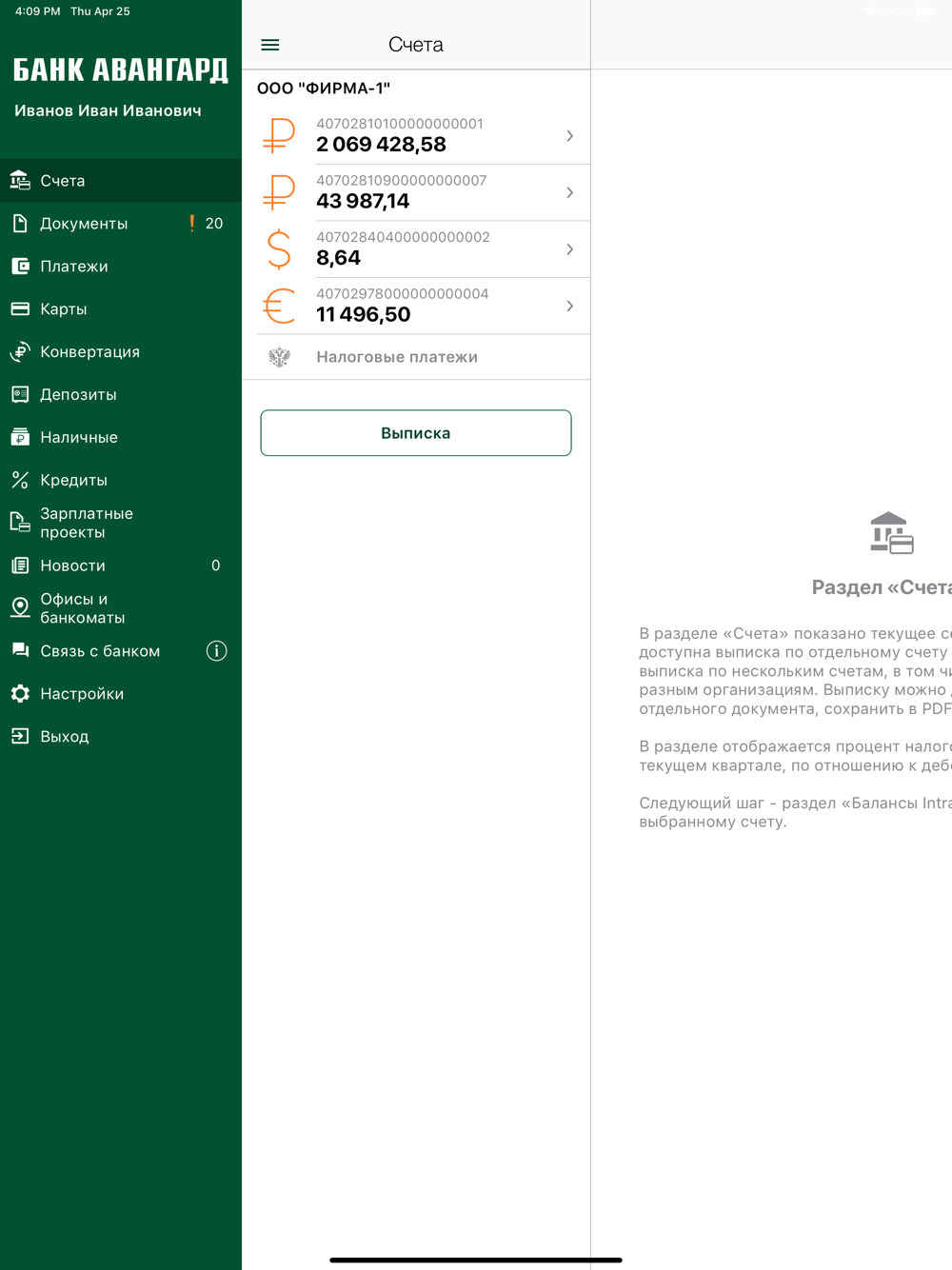952x1270 pixels.
Task: Tap Конвертация currency exchange icon
Action: click(x=20, y=351)
